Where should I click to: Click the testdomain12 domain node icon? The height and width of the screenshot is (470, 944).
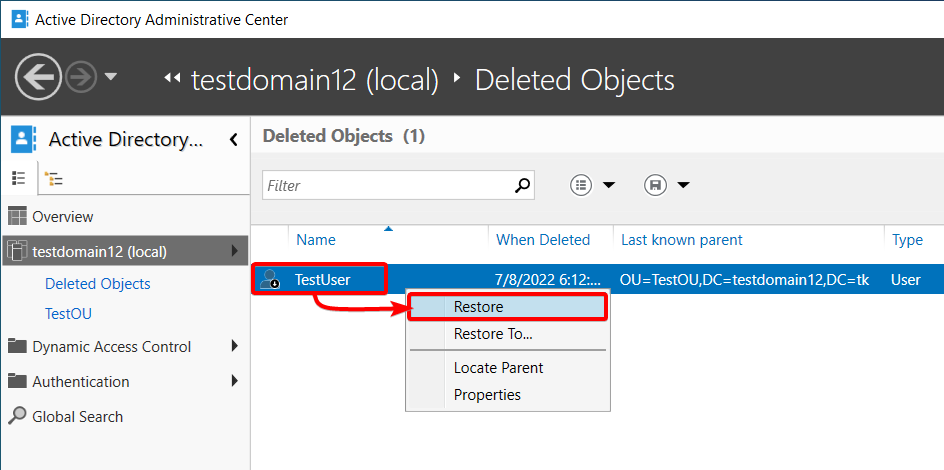point(17,251)
